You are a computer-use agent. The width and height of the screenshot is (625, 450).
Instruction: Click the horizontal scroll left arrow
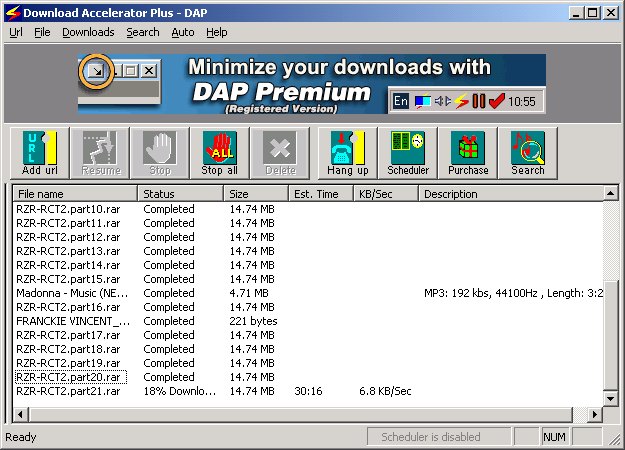tap(20, 415)
